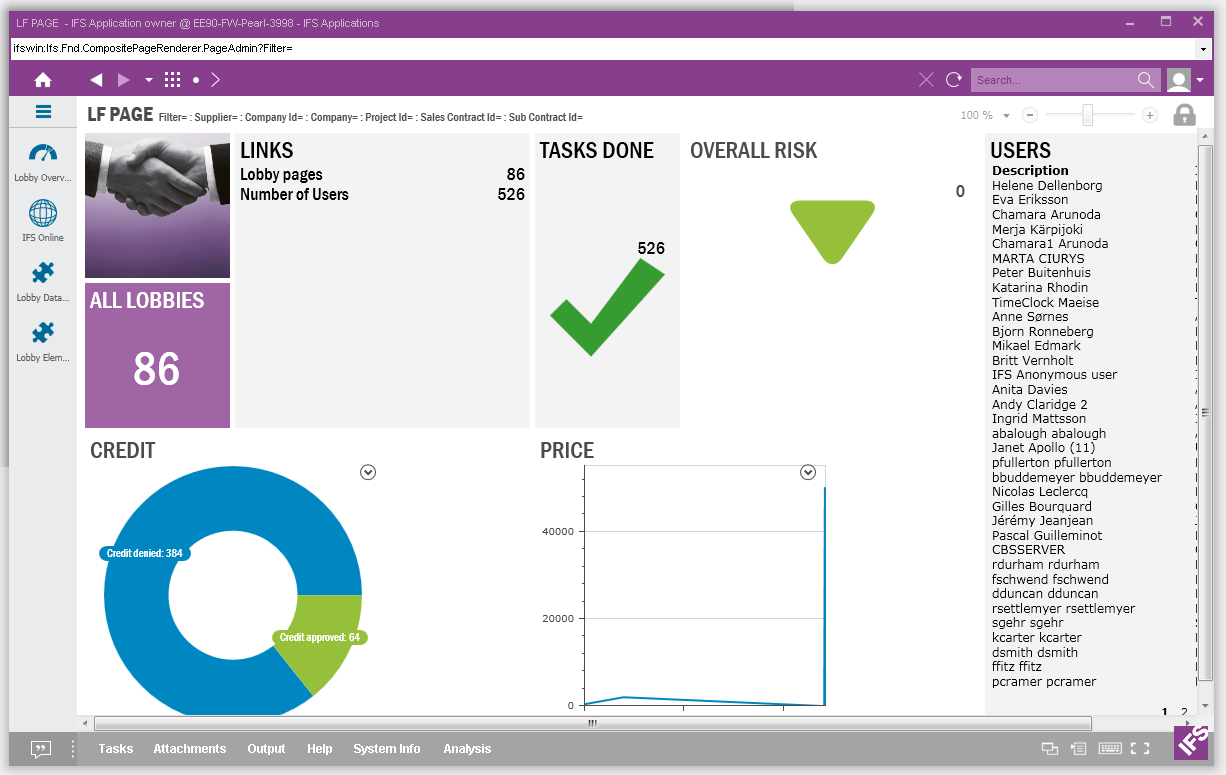The height and width of the screenshot is (775, 1226).
Task: Click the Home icon in the toolbar
Action: pyautogui.click(x=43, y=80)
